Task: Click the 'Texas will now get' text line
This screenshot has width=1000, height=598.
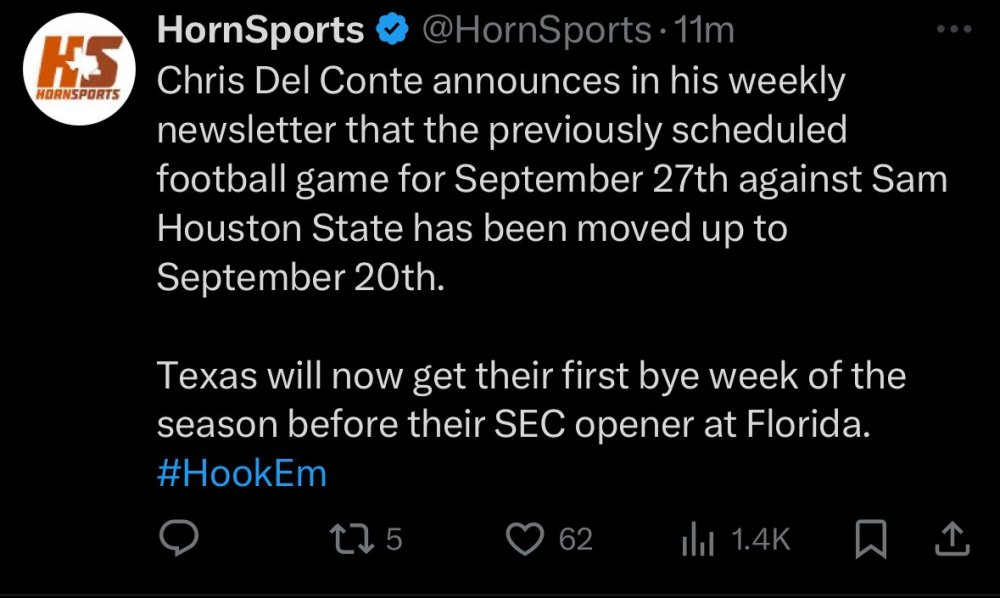Action: click(531, 376)
